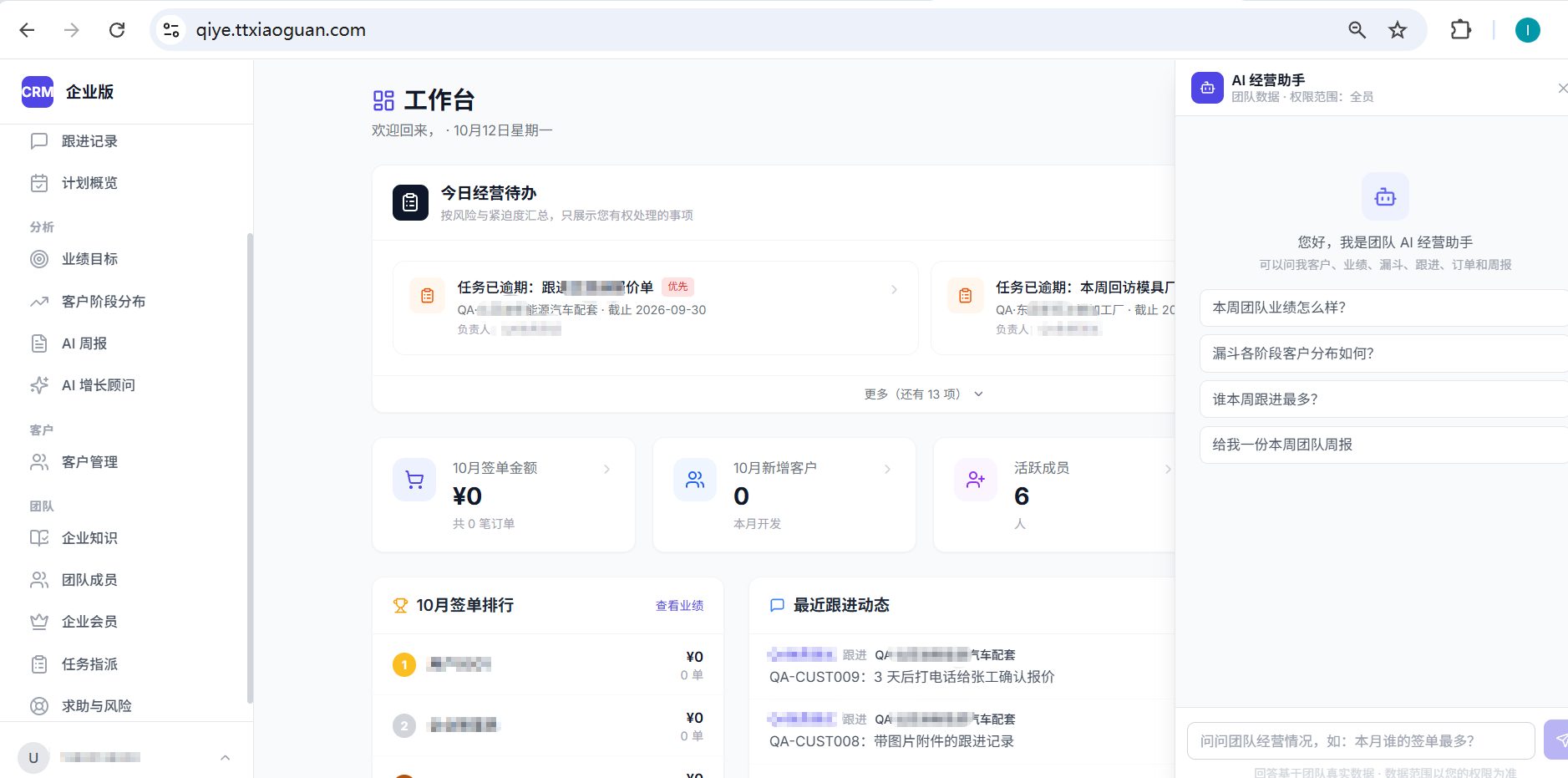Open the 10月签单金额 card arrow

click(x=607, y=469)
